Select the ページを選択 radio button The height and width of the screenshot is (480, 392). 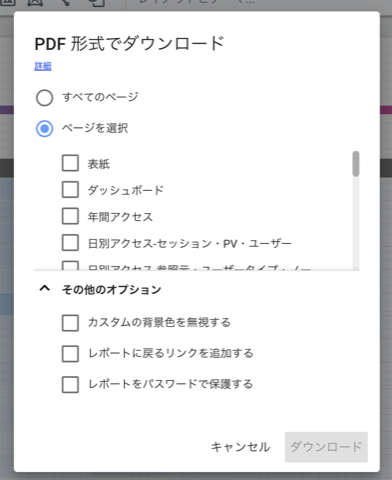click(x=45, y=129)
